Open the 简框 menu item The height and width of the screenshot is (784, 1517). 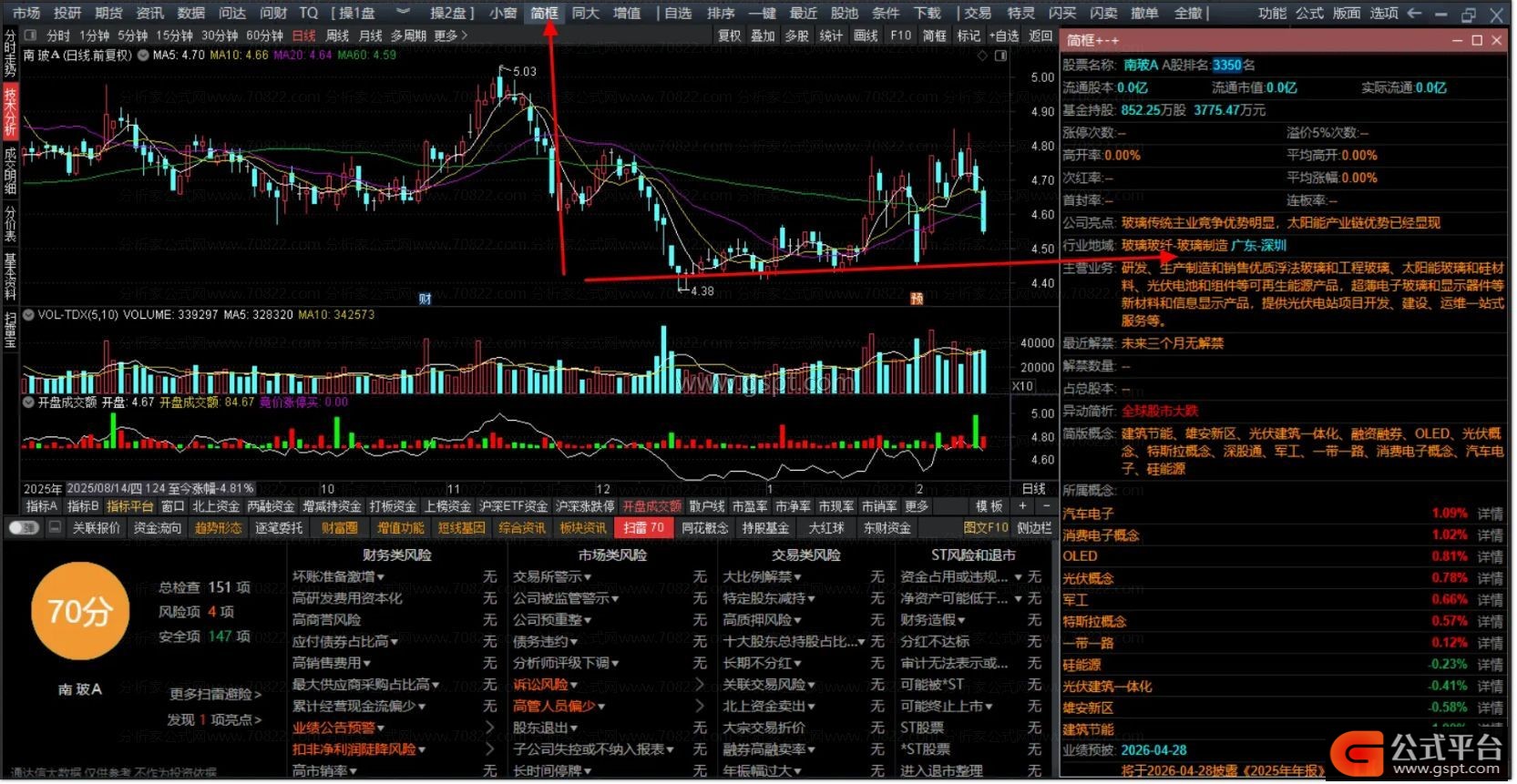click(544, 13)
